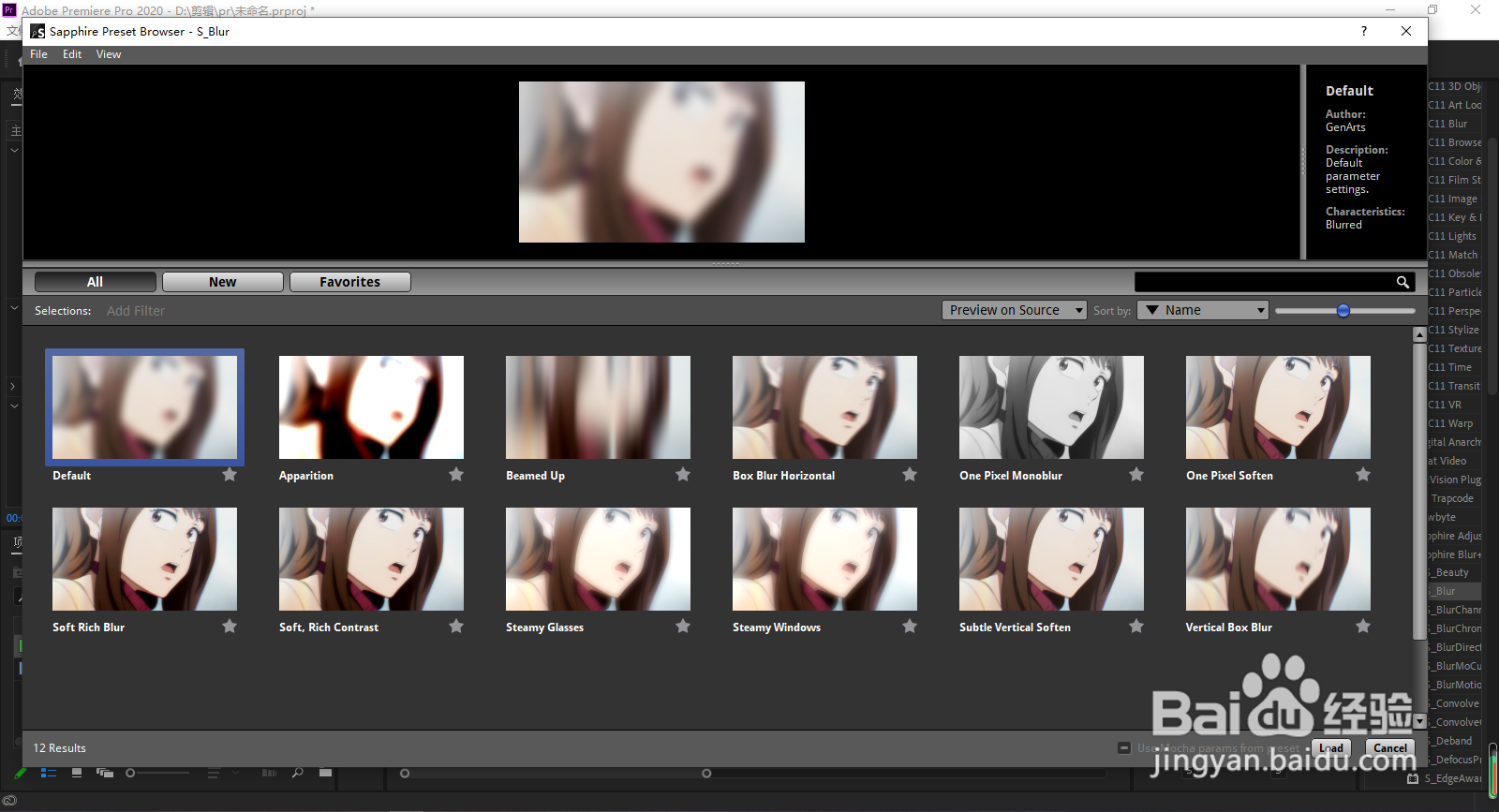The image size is (1499, 812).
Task: Click the Sapphire help question mark icon
Action: click(x=1363, y=31)
